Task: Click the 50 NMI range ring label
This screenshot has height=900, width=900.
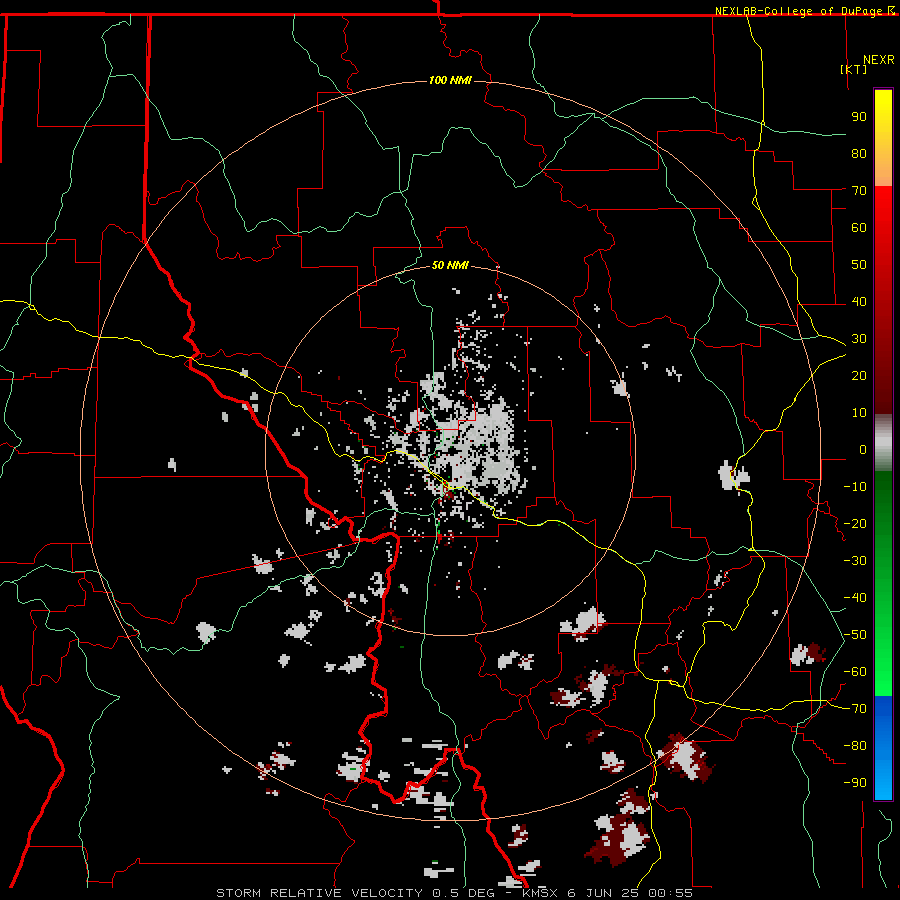Action: (450, 265)
